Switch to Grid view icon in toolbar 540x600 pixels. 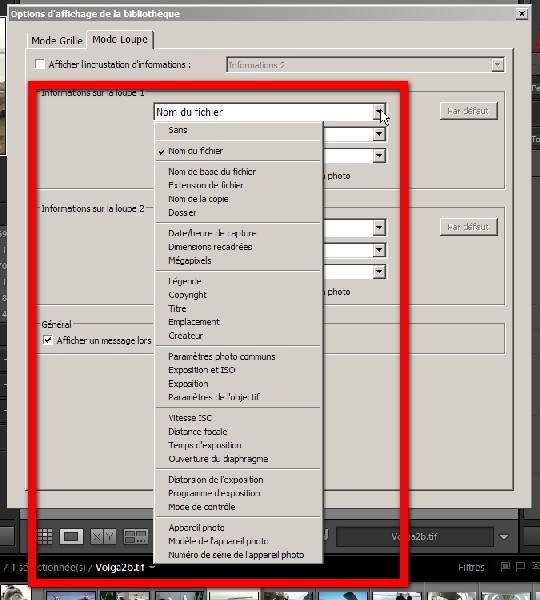44,536
